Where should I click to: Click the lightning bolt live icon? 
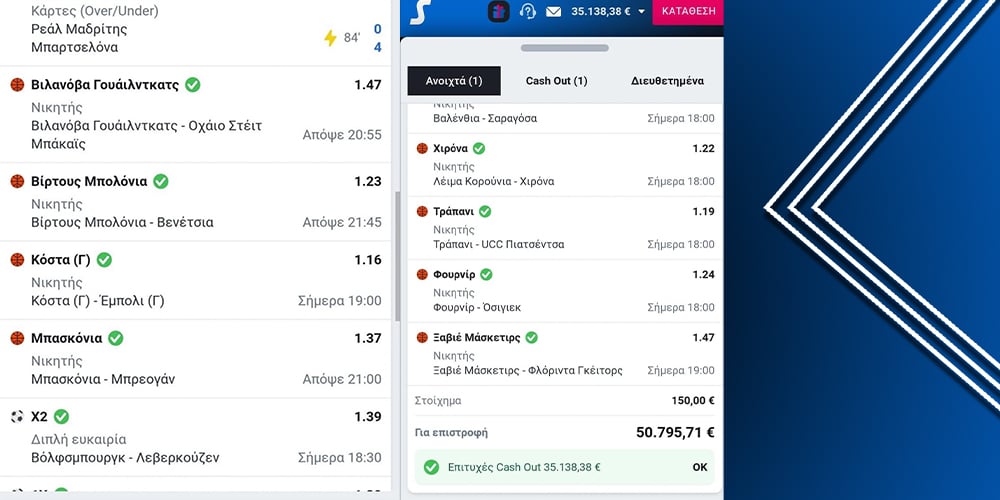pyautogui.click(x=330, y=38)
